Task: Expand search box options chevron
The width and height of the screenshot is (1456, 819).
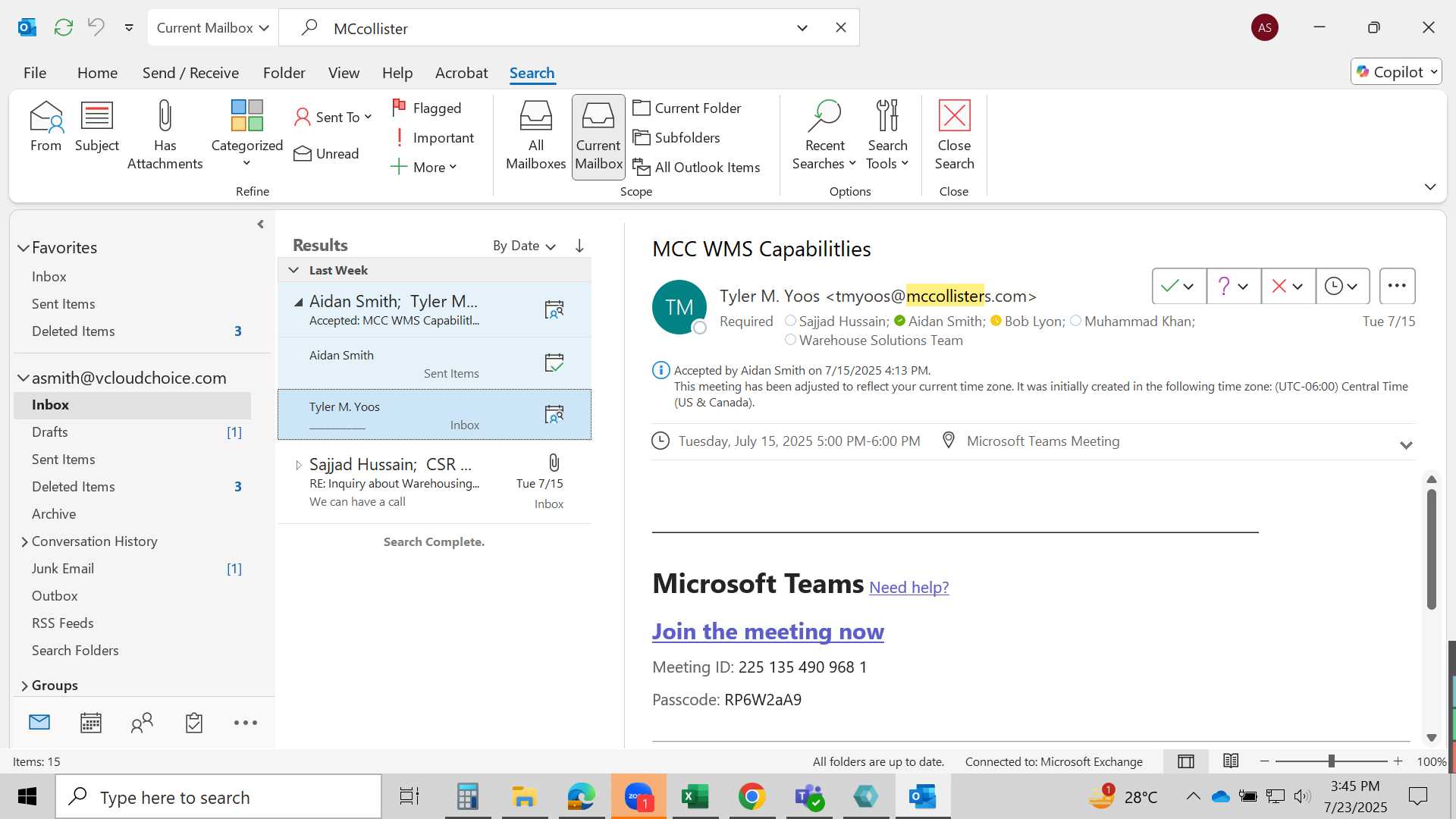Action: pyautogui.click(x=802, y=28)
